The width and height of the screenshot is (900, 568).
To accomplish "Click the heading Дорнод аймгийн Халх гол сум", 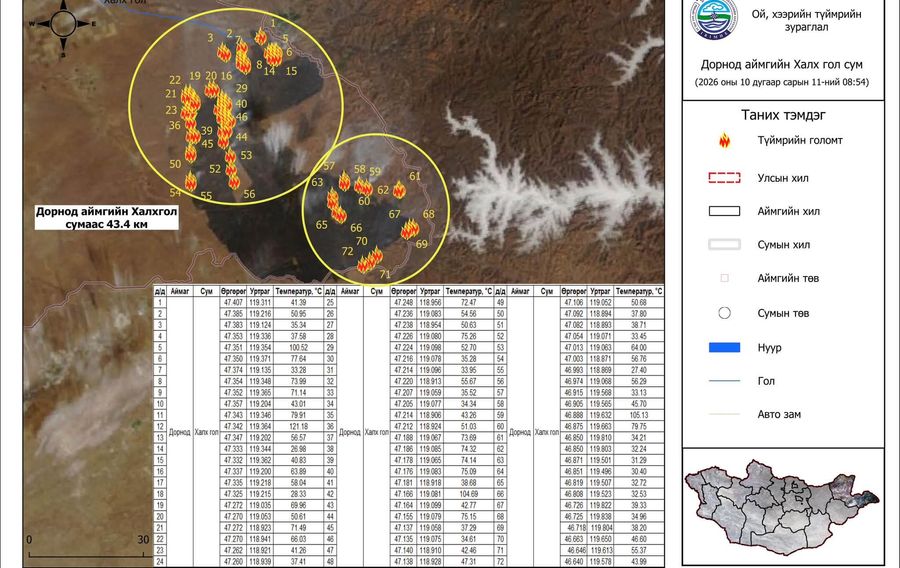I will click(x=782, y=65).
